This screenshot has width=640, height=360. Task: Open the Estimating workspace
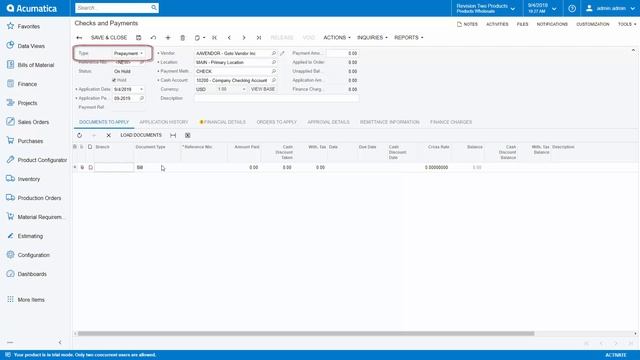tap(30, 236)
